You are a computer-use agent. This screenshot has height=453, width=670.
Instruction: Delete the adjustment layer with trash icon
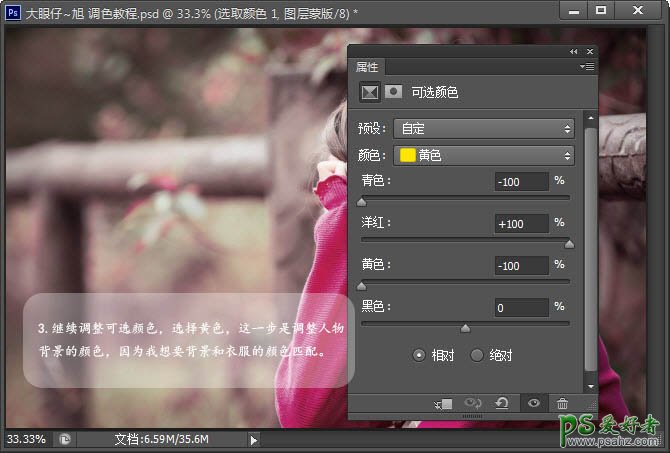[x=562, y=403]
